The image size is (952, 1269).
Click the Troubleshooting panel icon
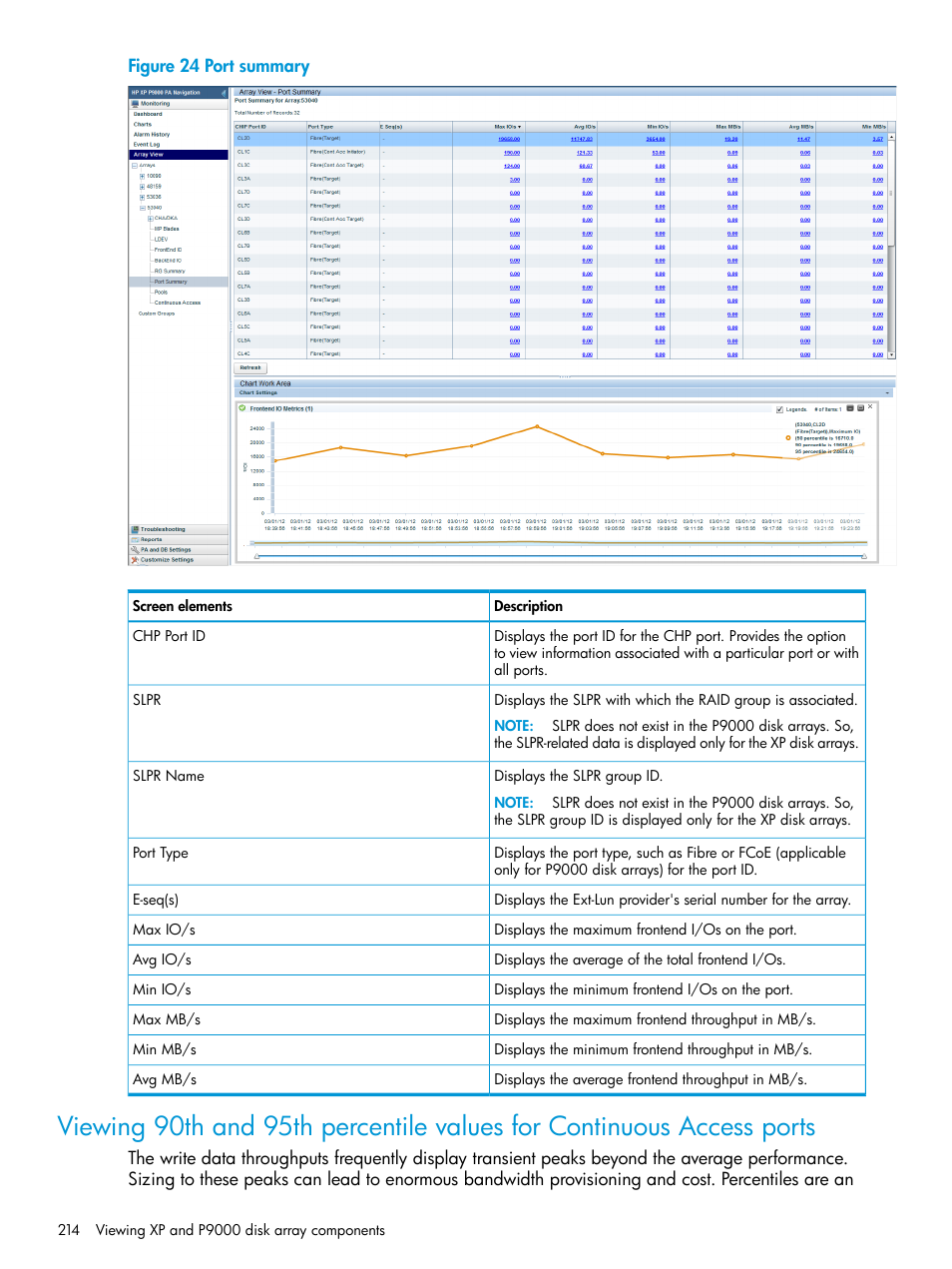point(135,529)
